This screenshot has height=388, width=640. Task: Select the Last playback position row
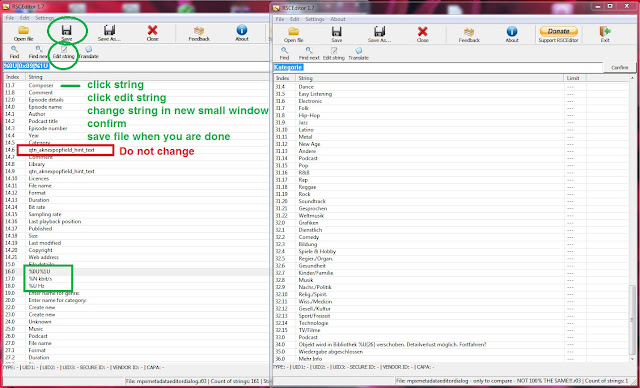(136, 222)
